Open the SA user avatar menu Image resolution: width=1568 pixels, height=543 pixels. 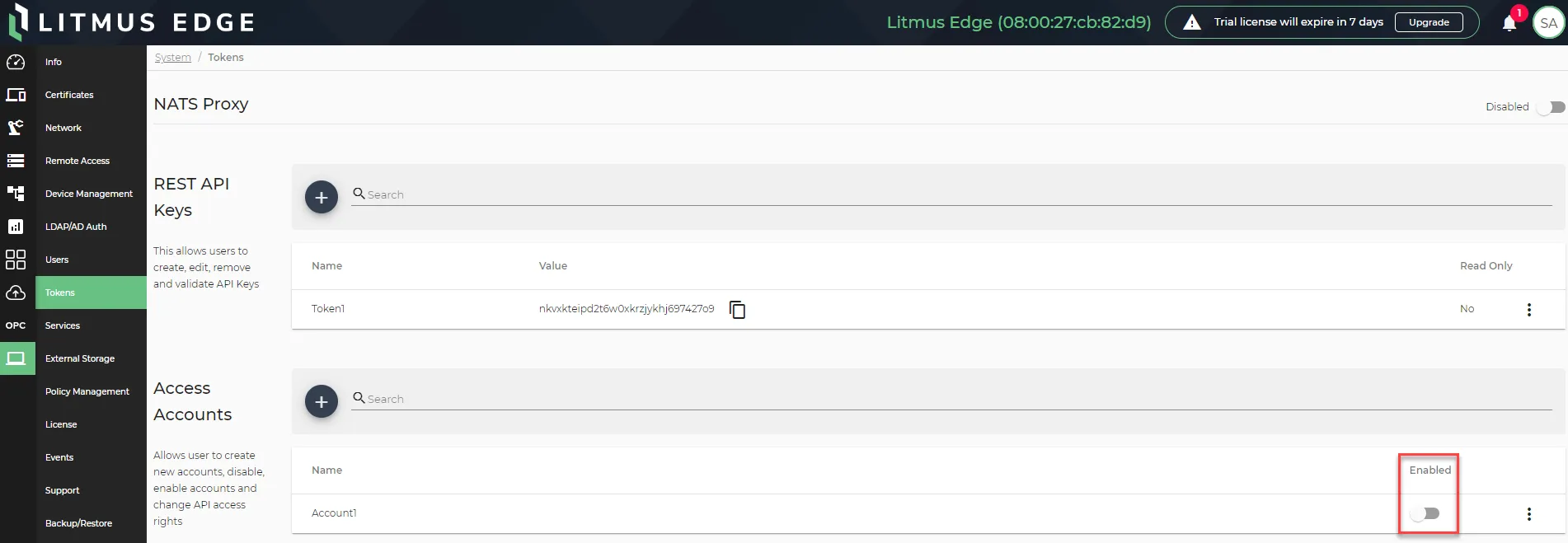pyautogui.click(x=1548, y=23)
